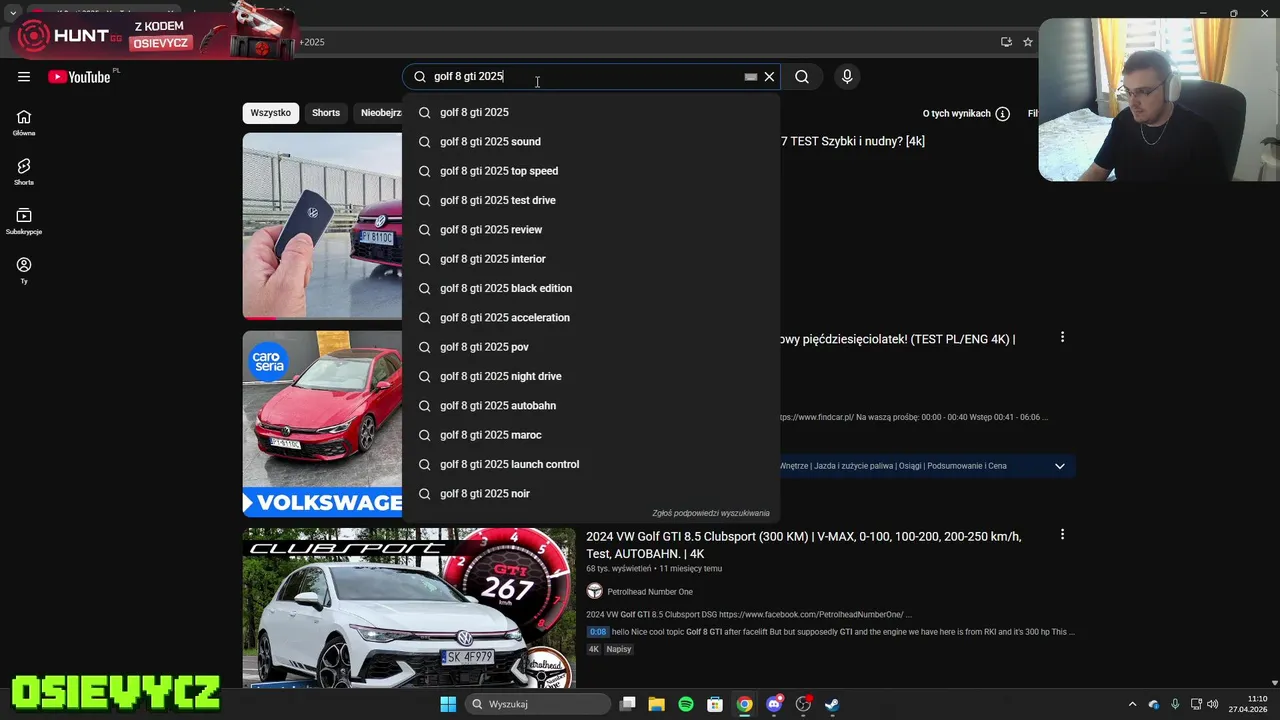This screenshot has height=720, width=1280.
Task: Open the Windows Start menu
Action: tap(448, 704)
